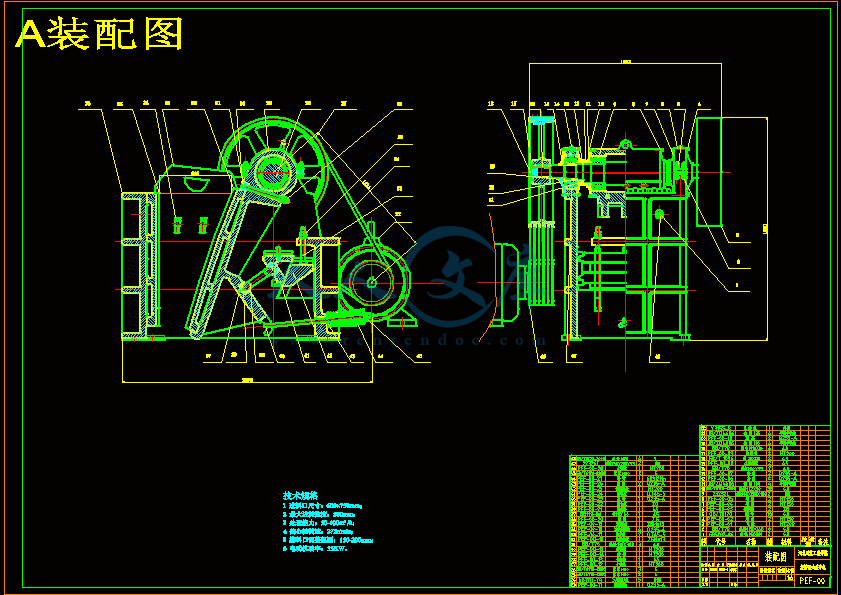Viewport: 841px width, 595px height.
Task: Click the "技术规格" heading
Action: (298, 495)
